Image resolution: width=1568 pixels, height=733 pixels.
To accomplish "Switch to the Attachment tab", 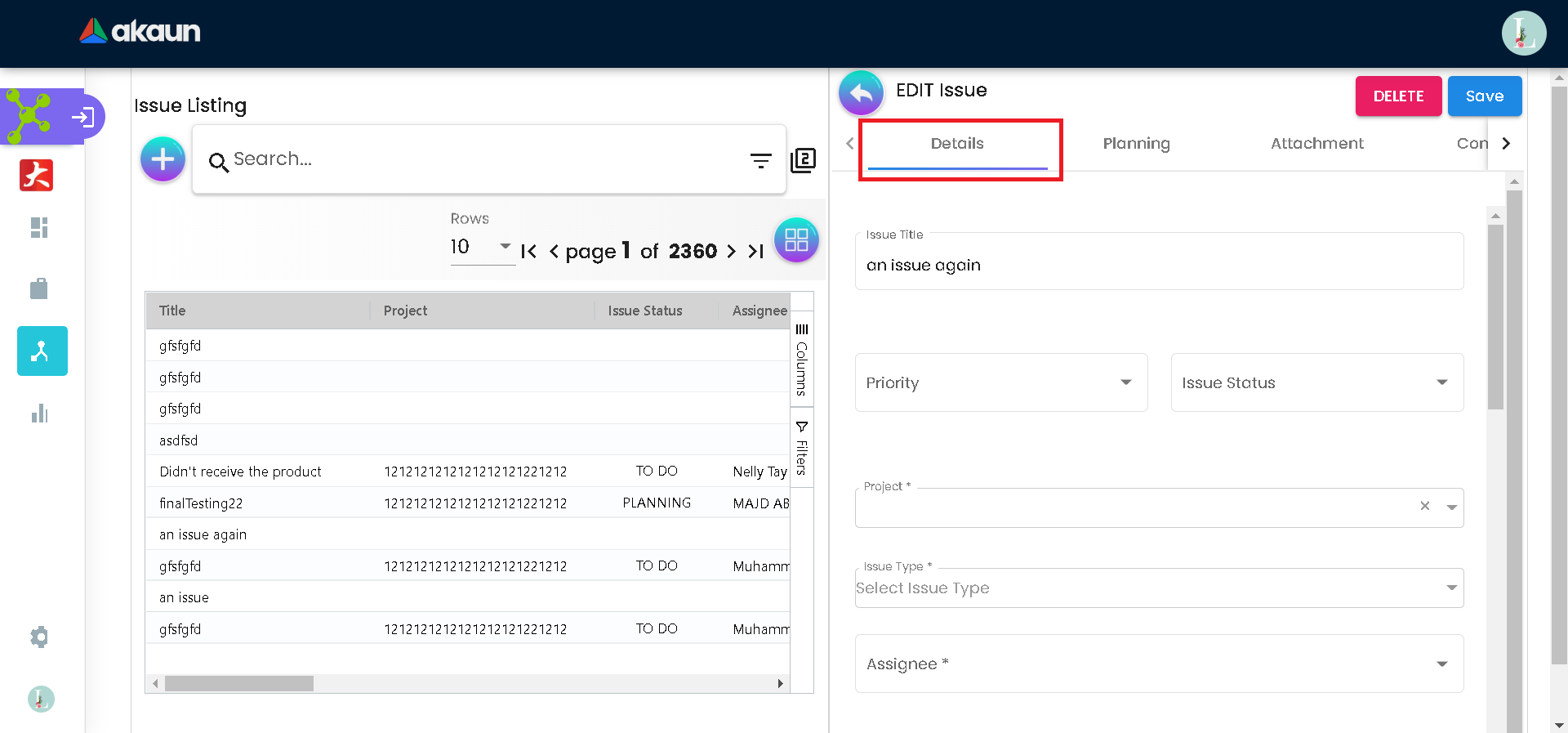I will tap(1317, 144).
